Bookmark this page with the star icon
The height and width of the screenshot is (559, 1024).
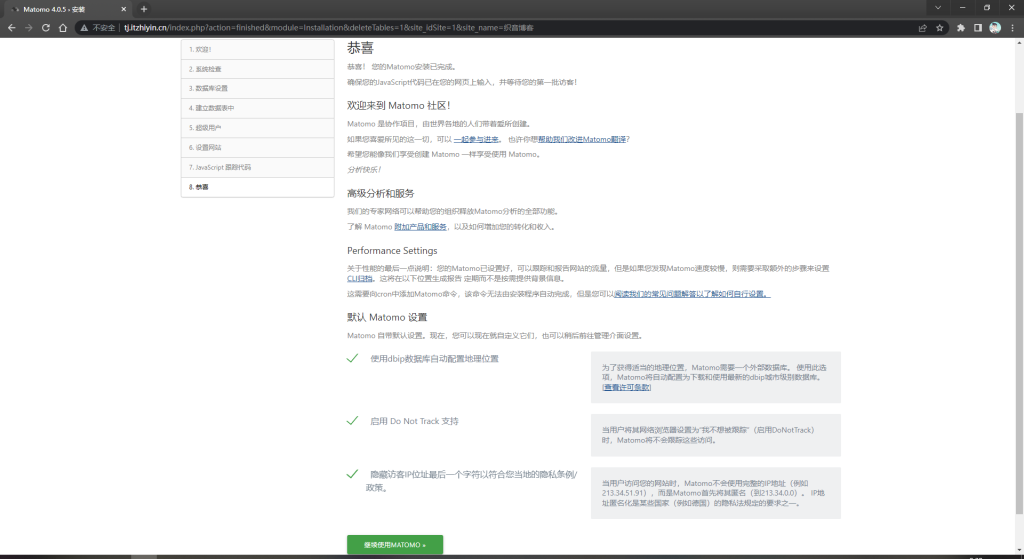pos(940,27)
